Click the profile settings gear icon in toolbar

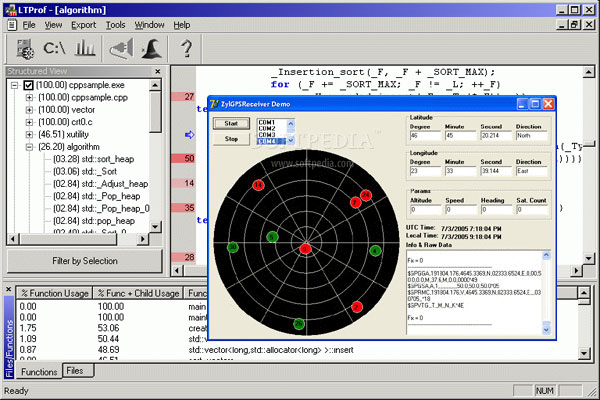click(x=26, y=48)
